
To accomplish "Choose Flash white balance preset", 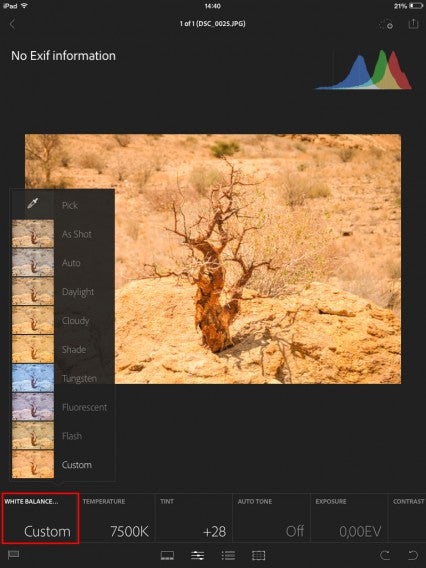I will (63, 435).
